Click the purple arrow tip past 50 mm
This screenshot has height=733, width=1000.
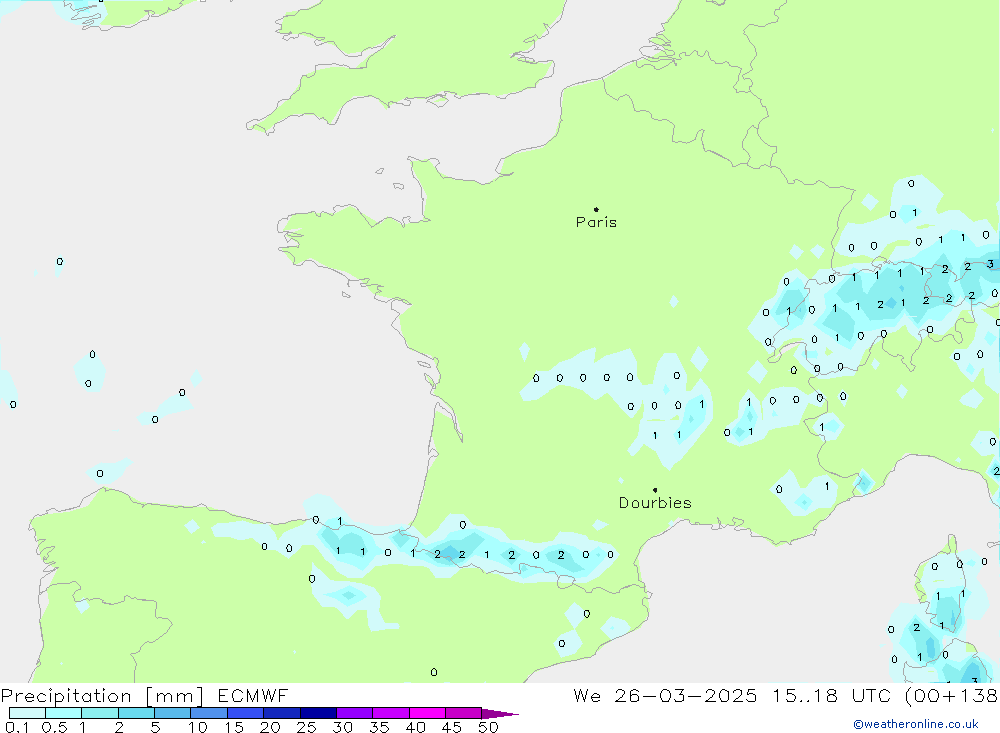(x=501, y=714)
